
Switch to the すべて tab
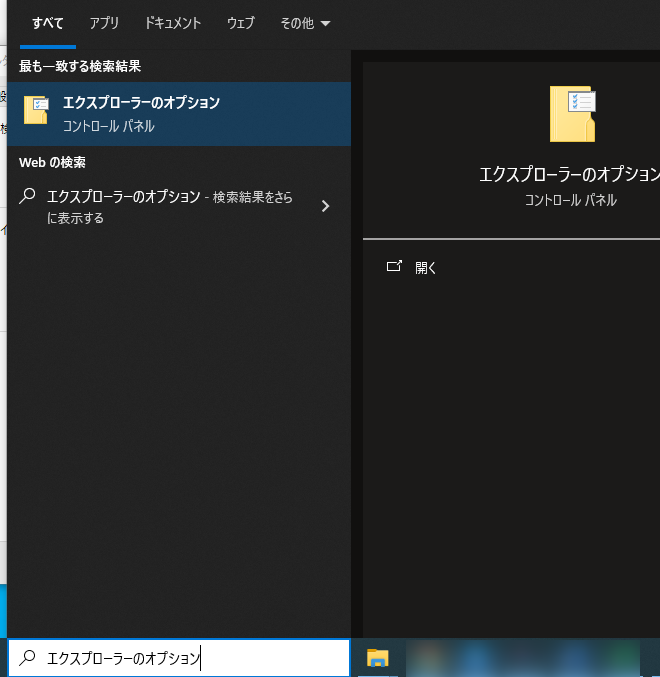[47, 23]
